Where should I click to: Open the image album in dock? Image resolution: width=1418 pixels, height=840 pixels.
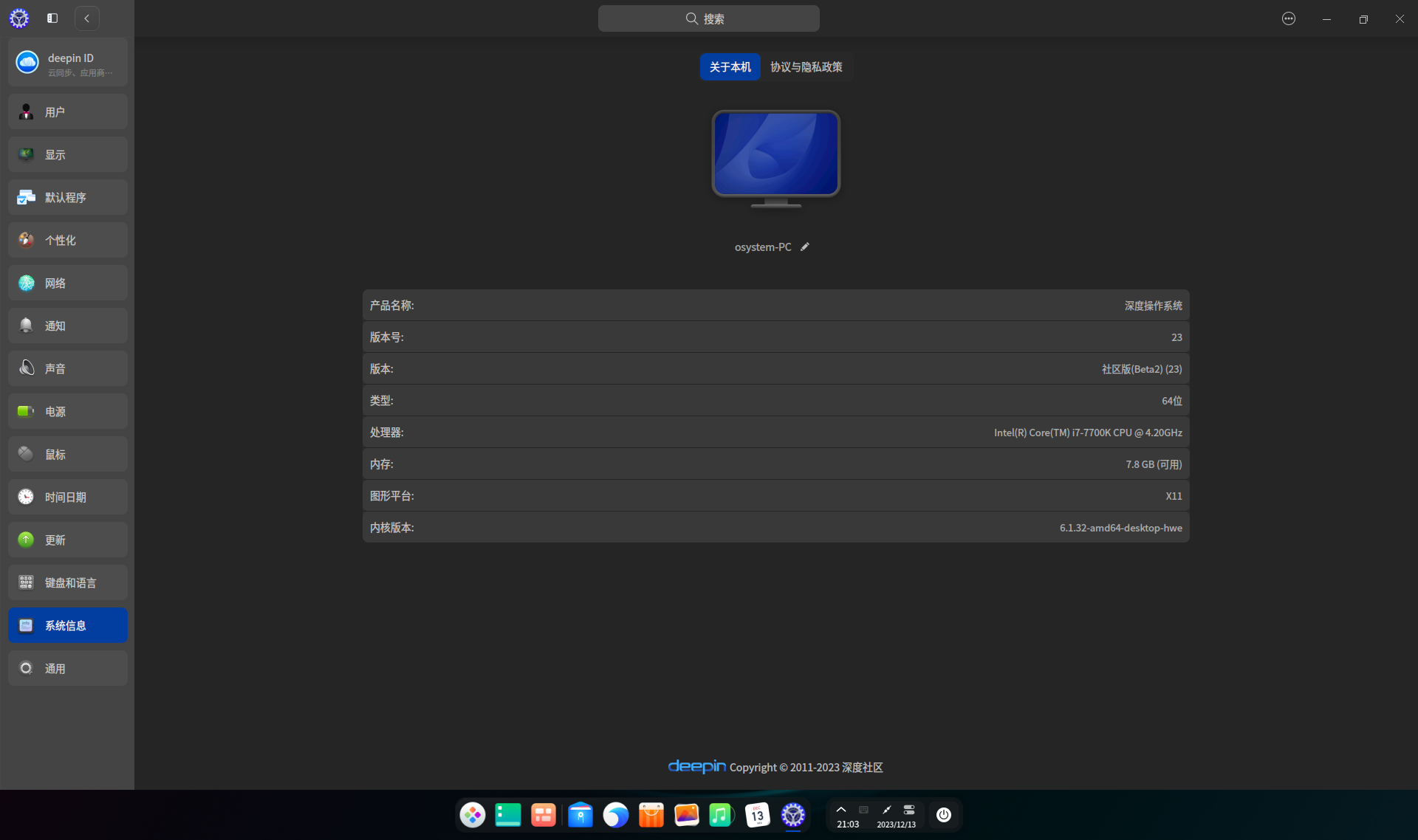pos(687,815)
